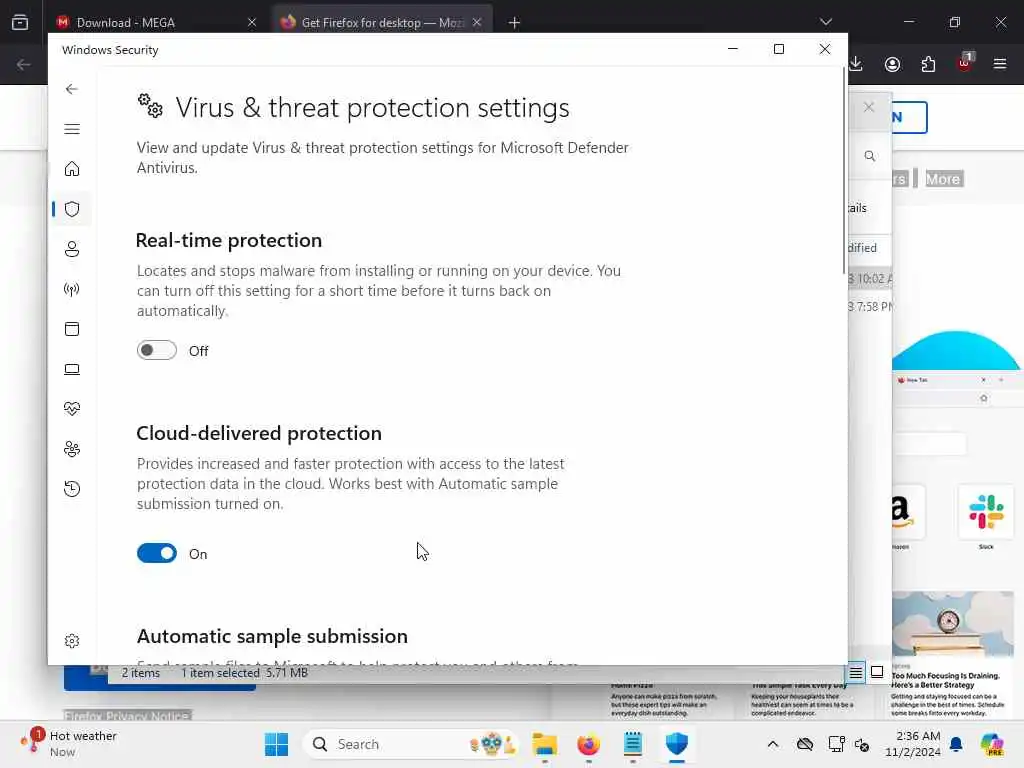Viewport: 1024px width, 768px height.
Task: Open Firefox application menu icon
Action: pyautogui.click(x=1000, y=64)
